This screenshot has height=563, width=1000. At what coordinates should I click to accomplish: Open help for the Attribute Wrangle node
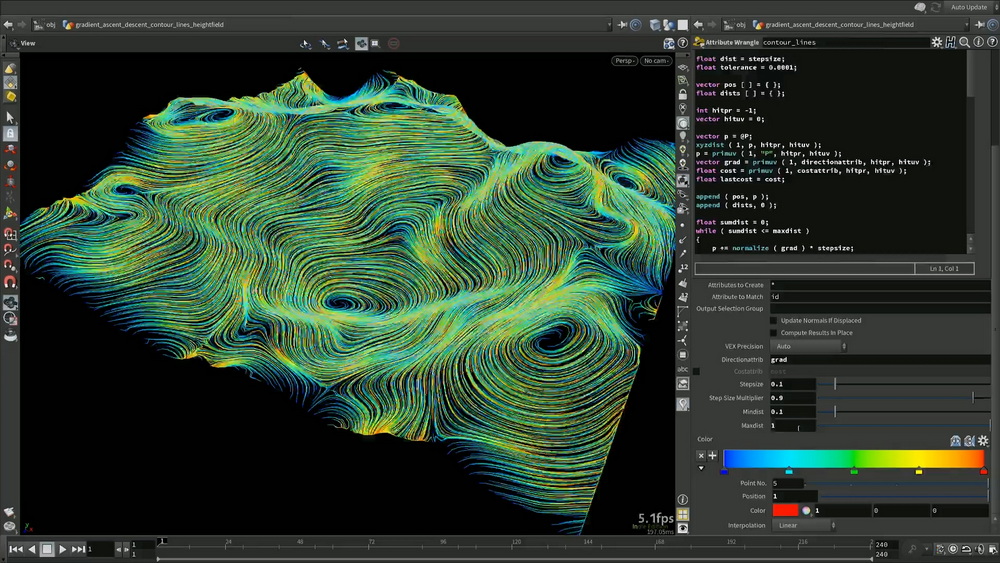point(992,42)
